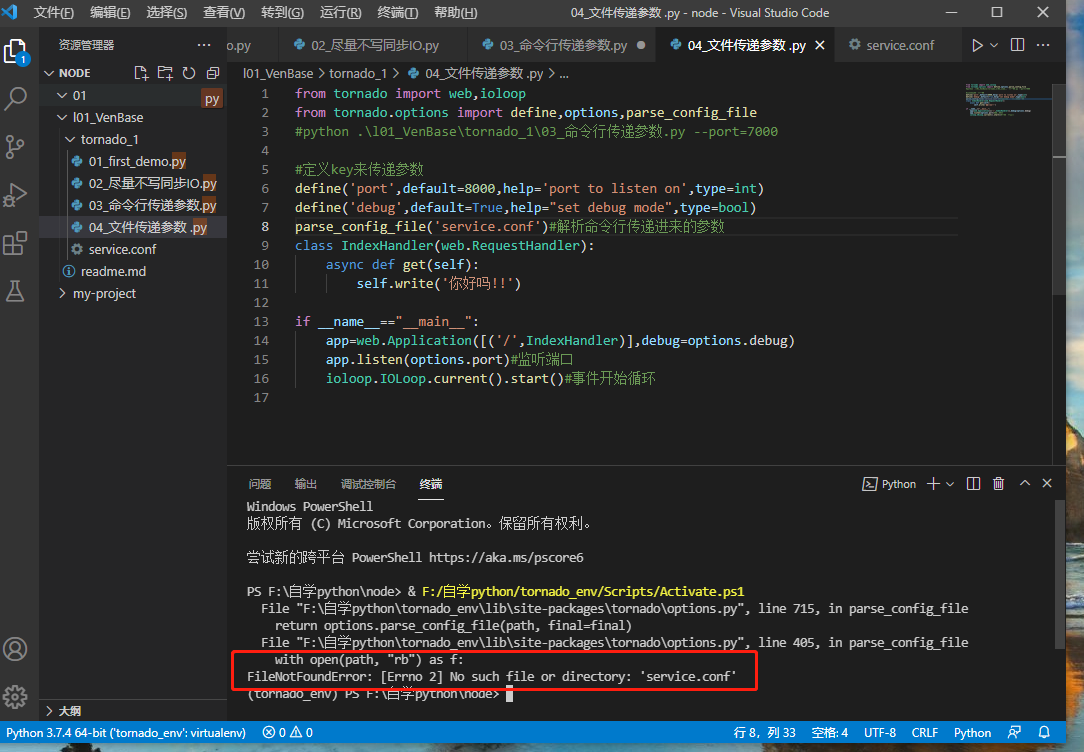Select Python interpreter in status bar
Viewport: 1084px width, 752px height.
(x=126, y=733)
